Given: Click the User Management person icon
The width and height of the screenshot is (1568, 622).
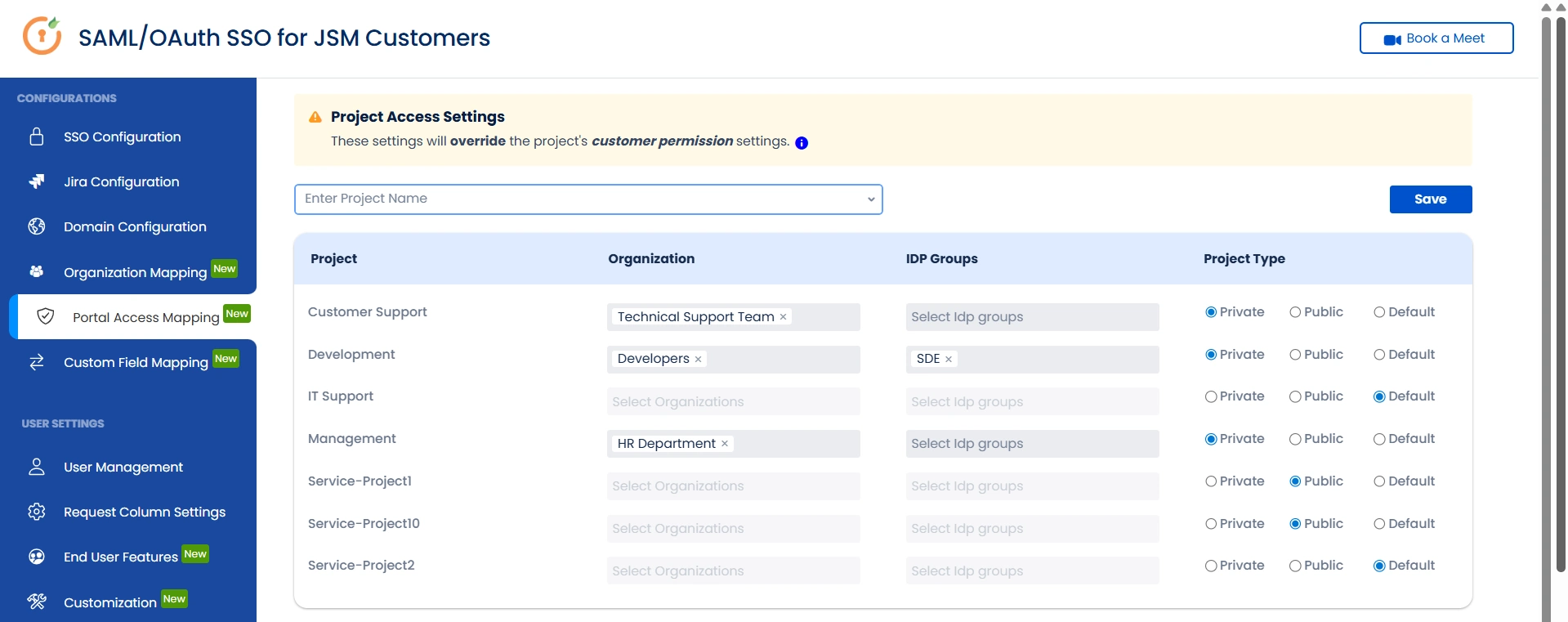Looking at the screenshot, I should [x=37, y=467].
